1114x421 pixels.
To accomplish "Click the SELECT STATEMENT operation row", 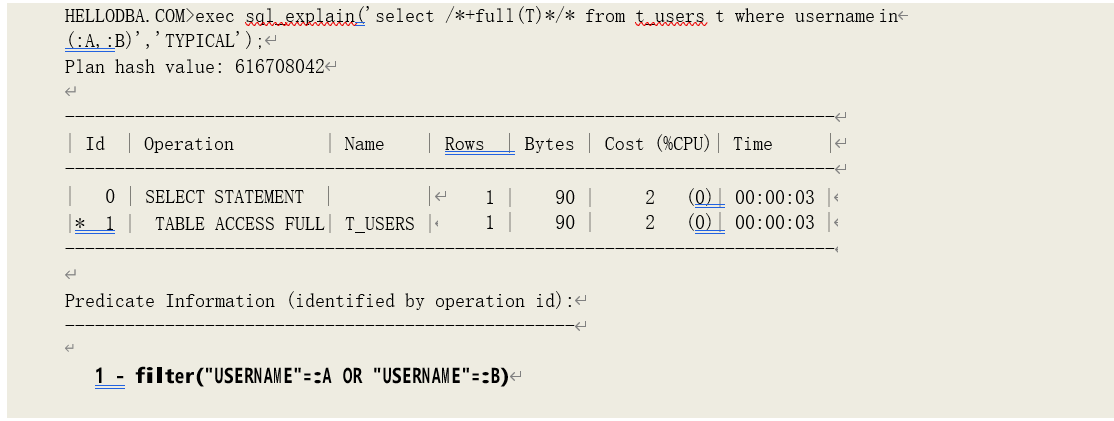I will tap(223, 197).
